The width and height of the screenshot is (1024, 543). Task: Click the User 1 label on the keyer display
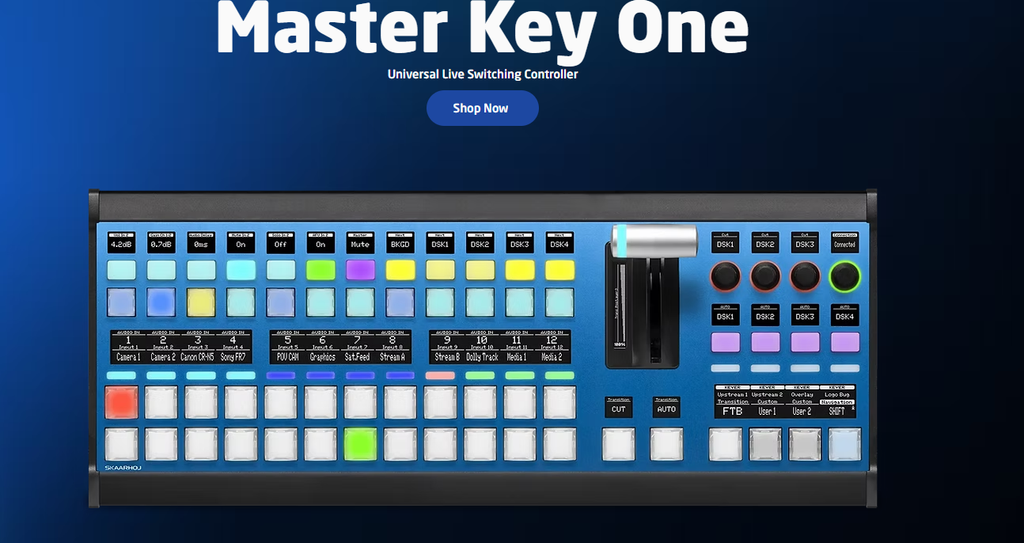(767, 412)
